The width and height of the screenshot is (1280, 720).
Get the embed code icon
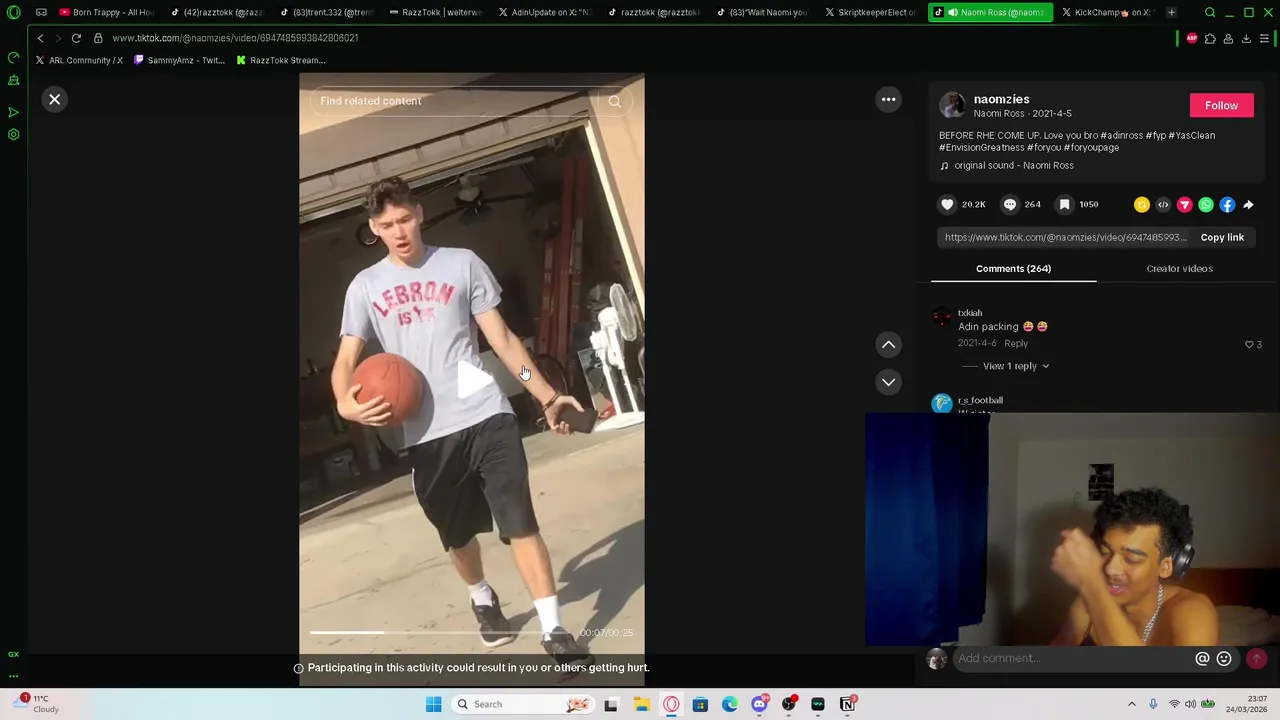1163,204
